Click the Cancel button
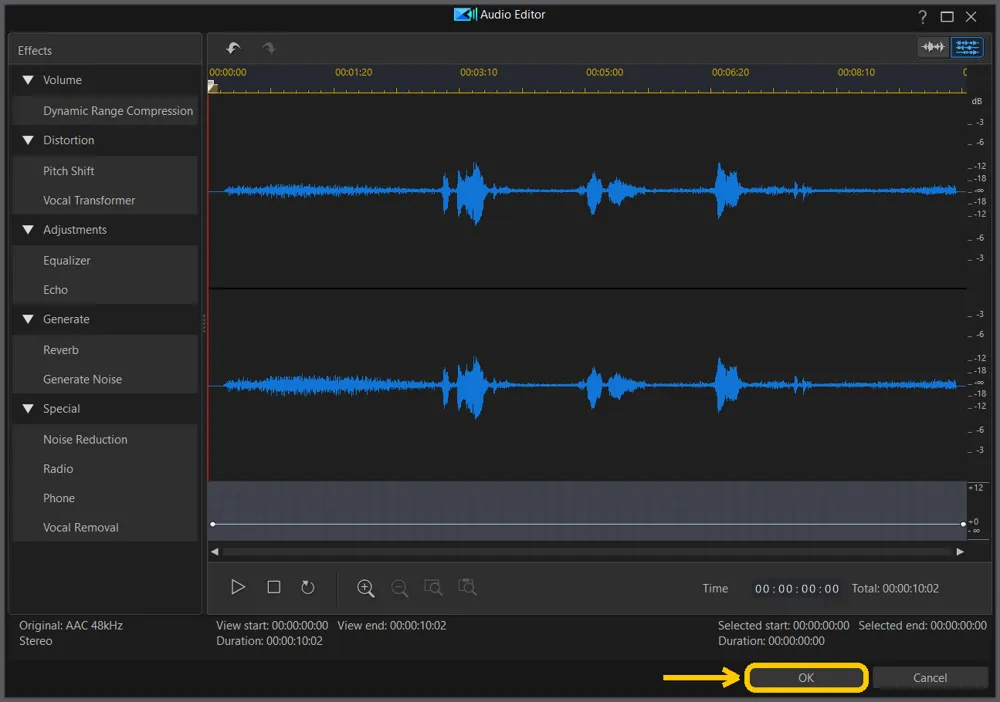 coord(930,677)
